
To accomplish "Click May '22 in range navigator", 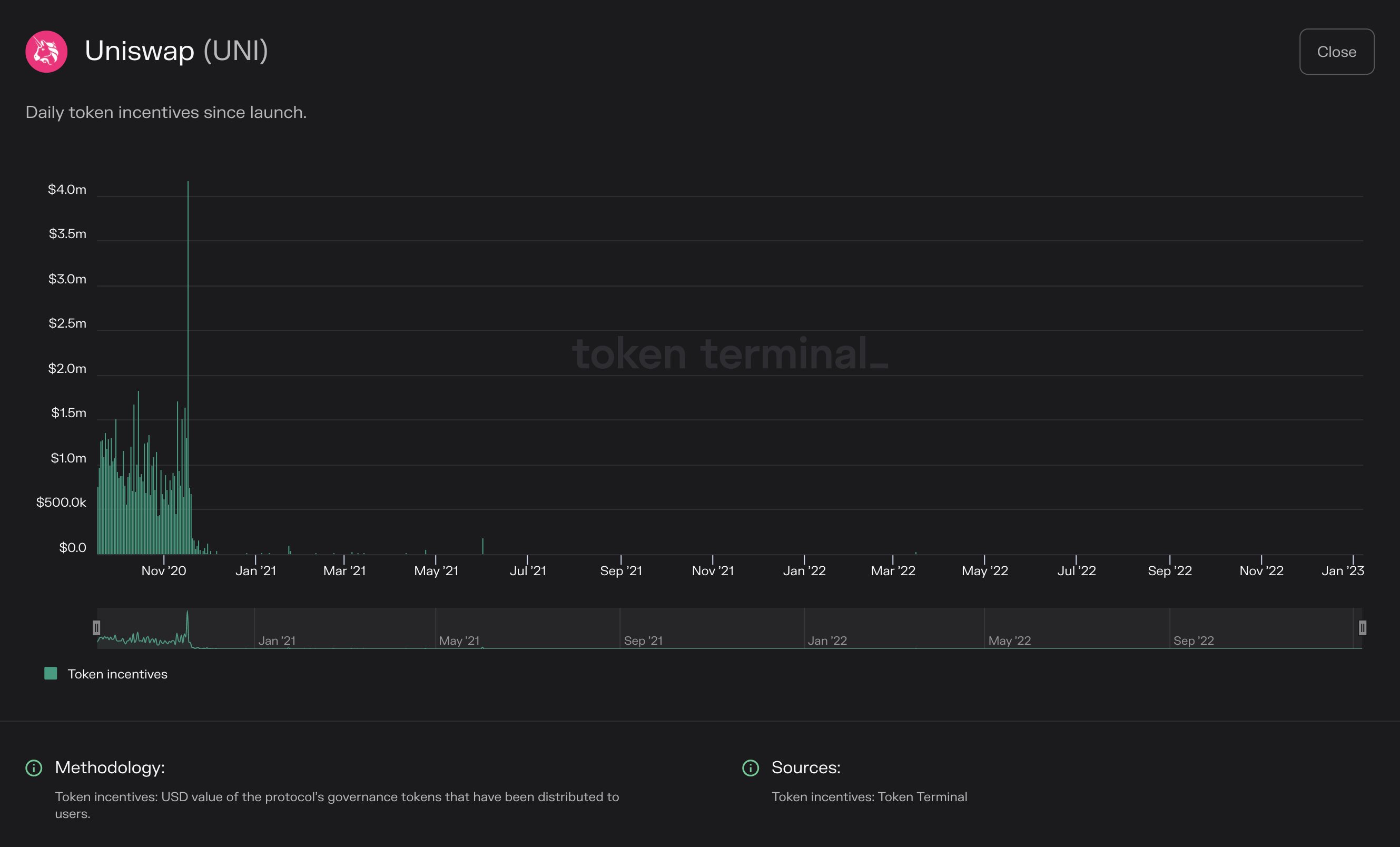I will pyautogui.click(x=1009, y=641).
